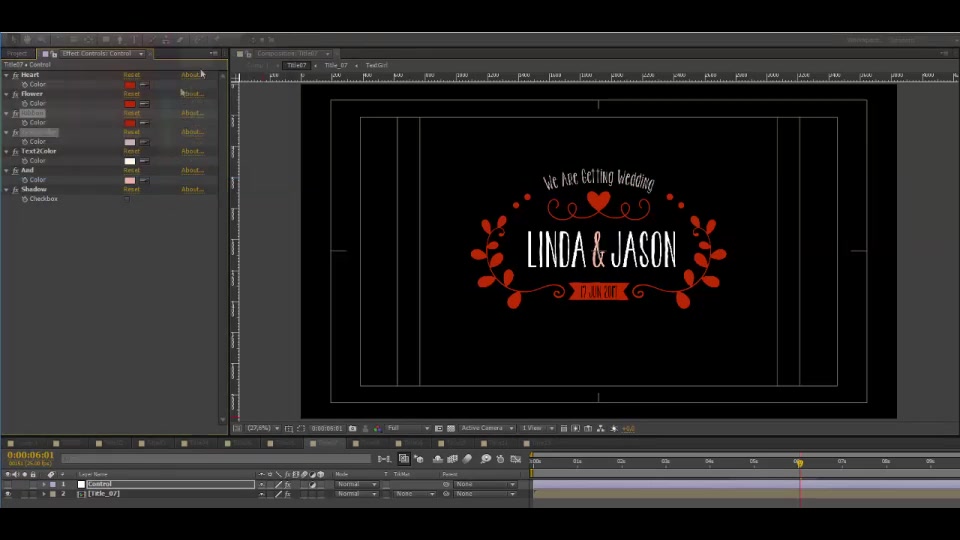960x540 pixels.
Task: Expand the Title_07 layer in timeline
Action: [x=43, y=493]
